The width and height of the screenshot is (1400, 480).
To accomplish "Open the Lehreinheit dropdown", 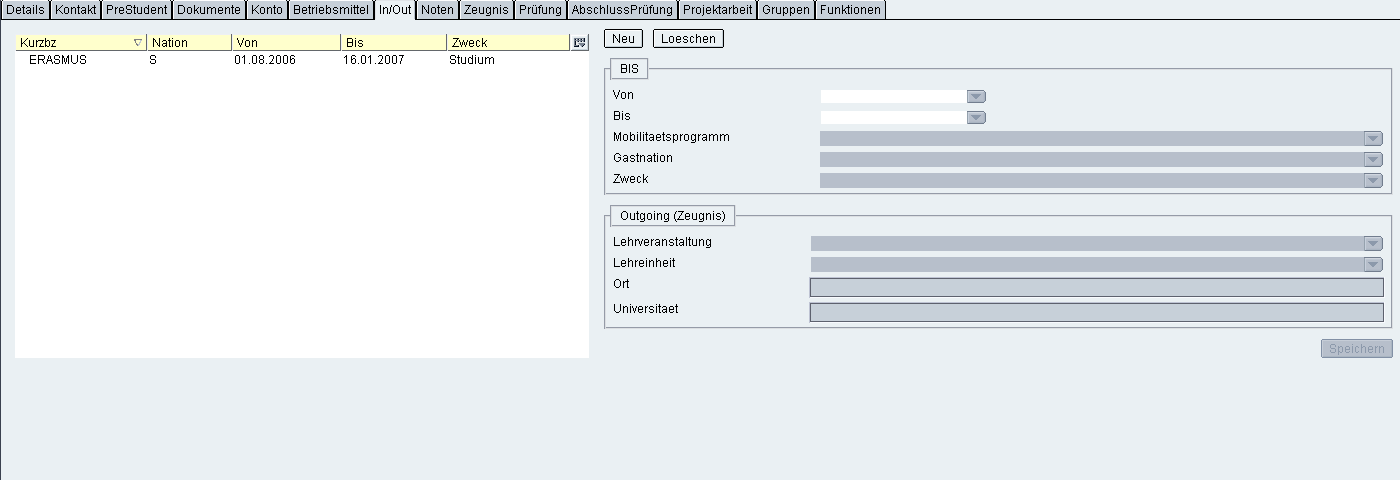I will pyautogui.click(x=1372, y=264).
